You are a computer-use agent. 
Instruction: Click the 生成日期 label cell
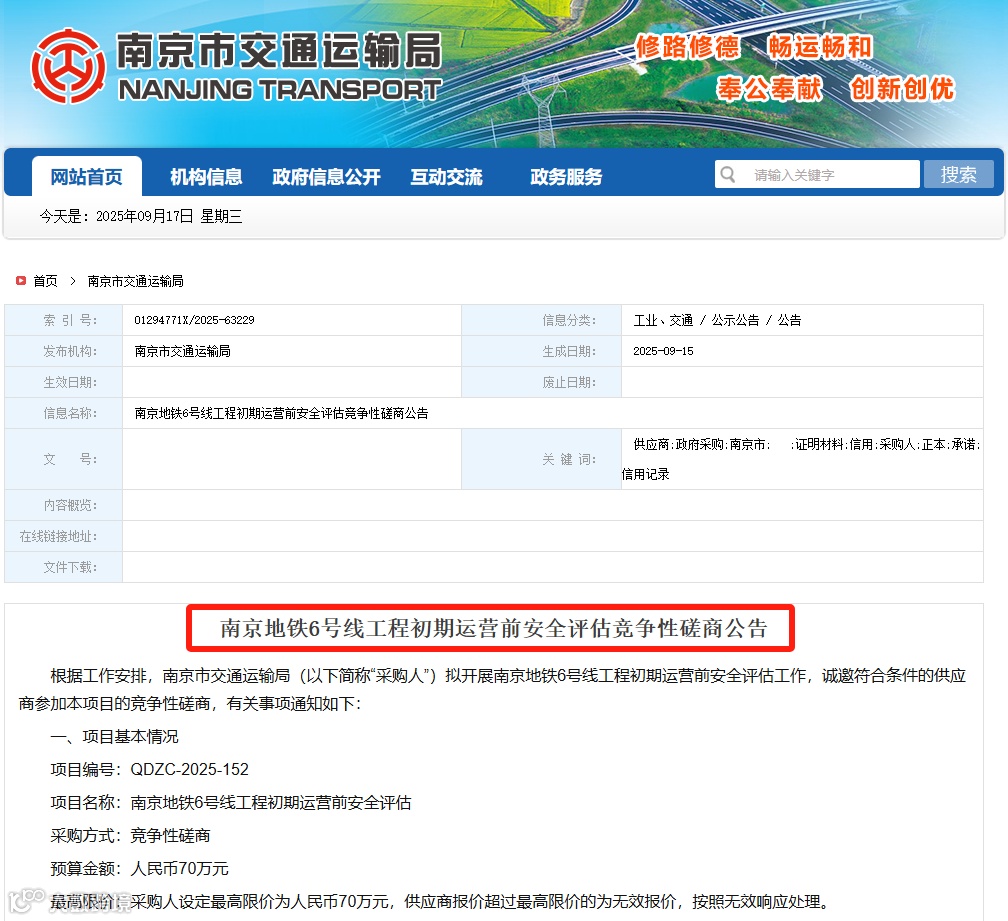pyautogui.click(x=541, y=351)
